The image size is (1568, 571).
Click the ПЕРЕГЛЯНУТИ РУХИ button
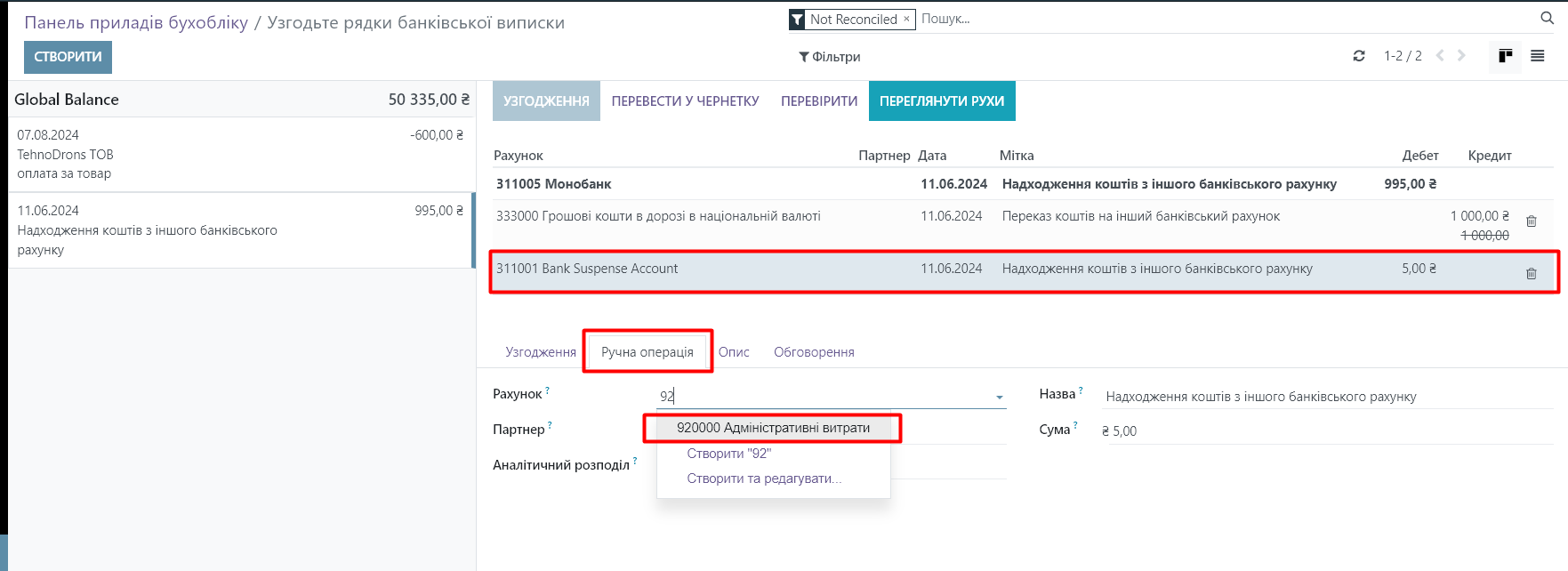pos(941,101)
